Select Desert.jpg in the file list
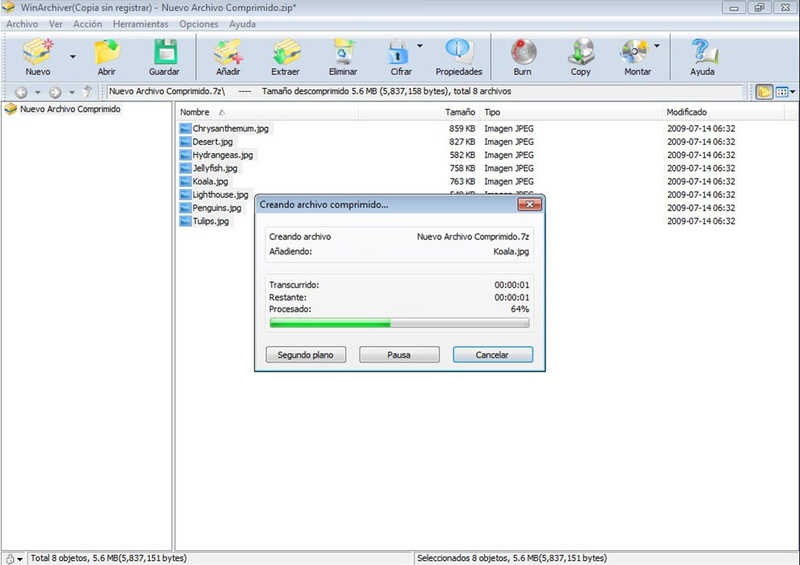 click(x=212, y=142)
